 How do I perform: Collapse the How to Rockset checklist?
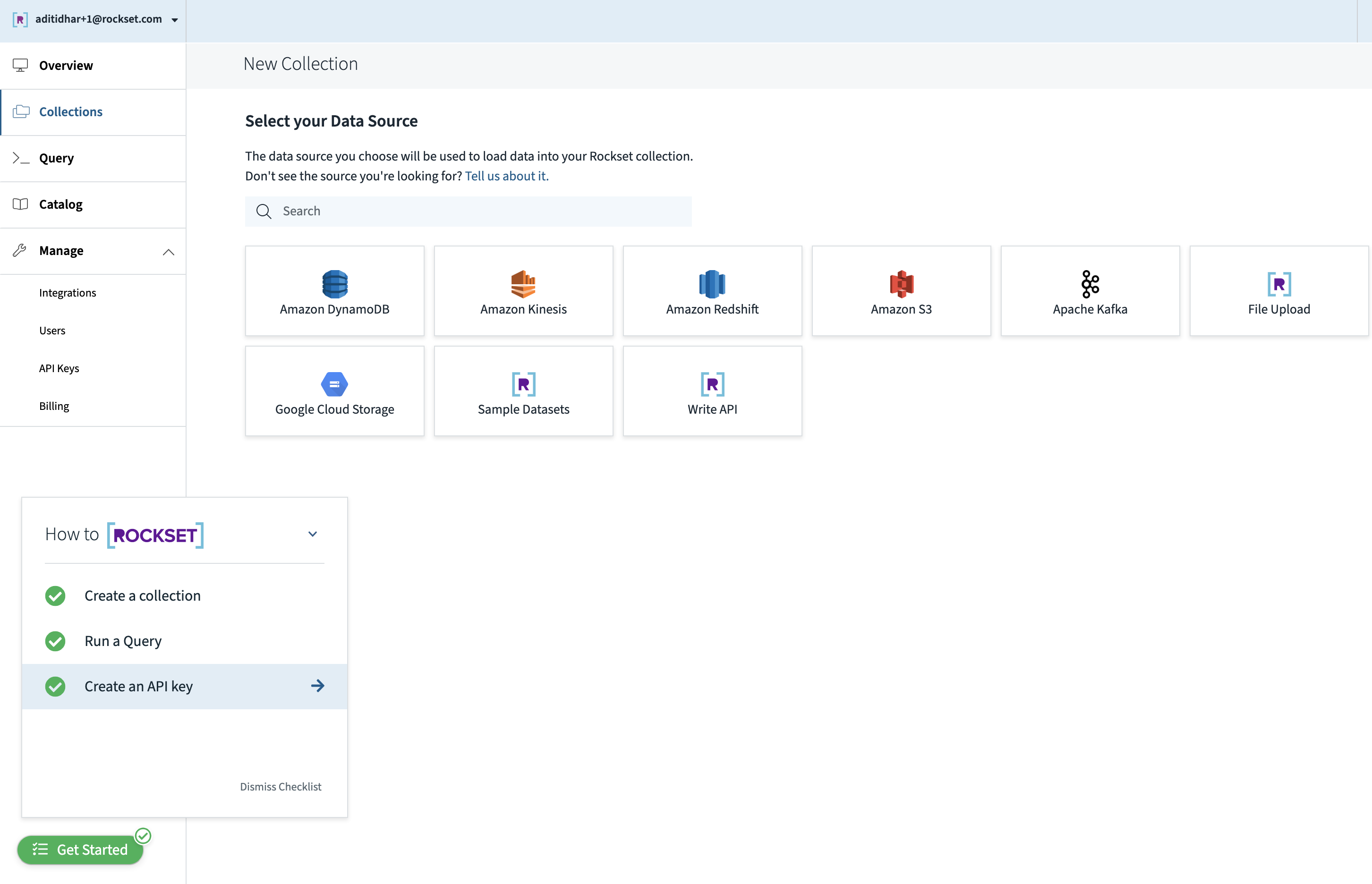[312, 534]
